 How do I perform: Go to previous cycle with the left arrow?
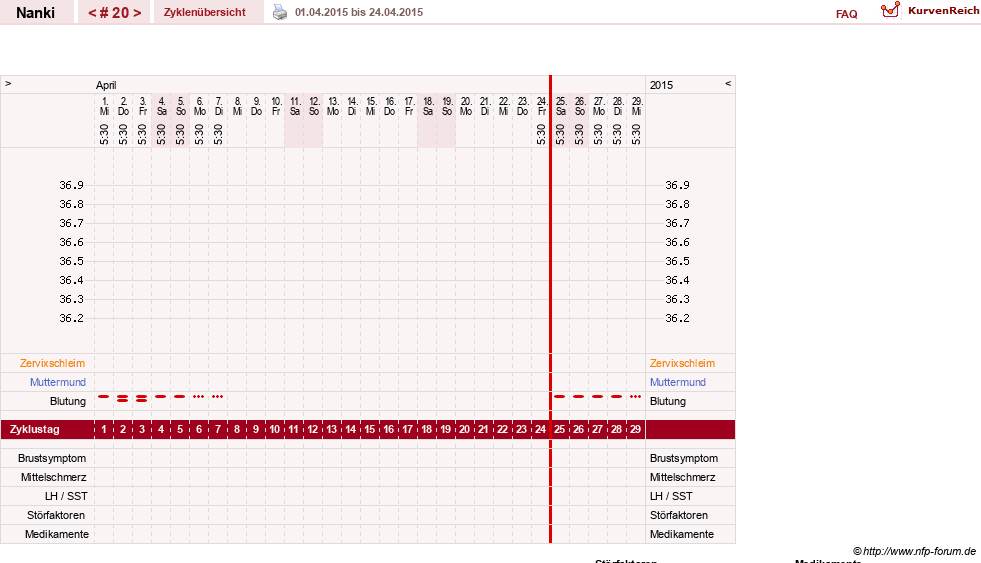click(92, 13)
